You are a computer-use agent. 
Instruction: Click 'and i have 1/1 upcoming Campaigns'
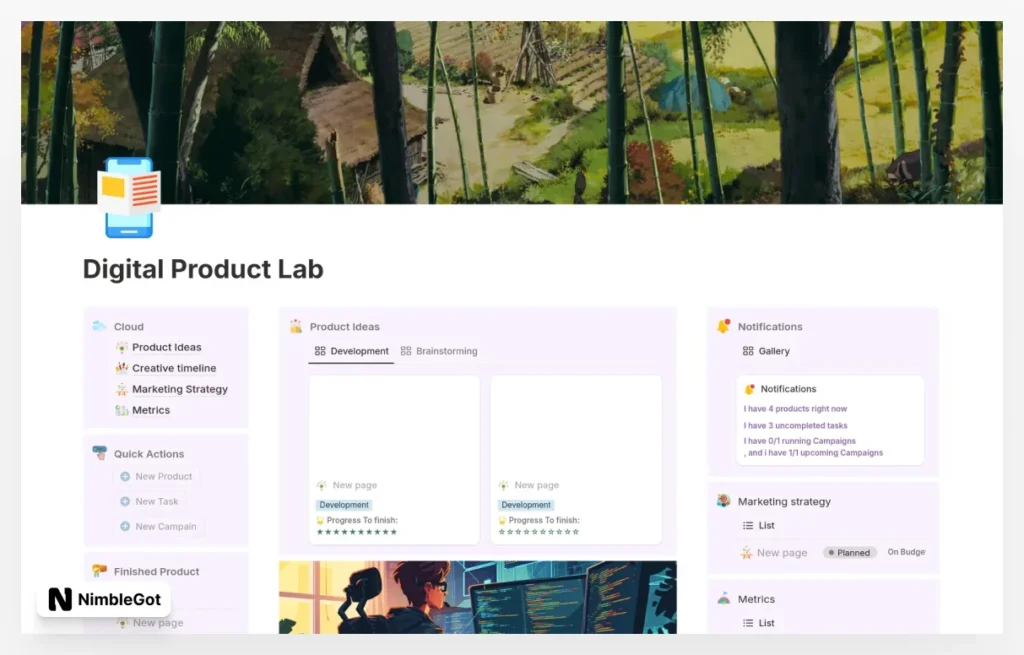tap(813, 453)
